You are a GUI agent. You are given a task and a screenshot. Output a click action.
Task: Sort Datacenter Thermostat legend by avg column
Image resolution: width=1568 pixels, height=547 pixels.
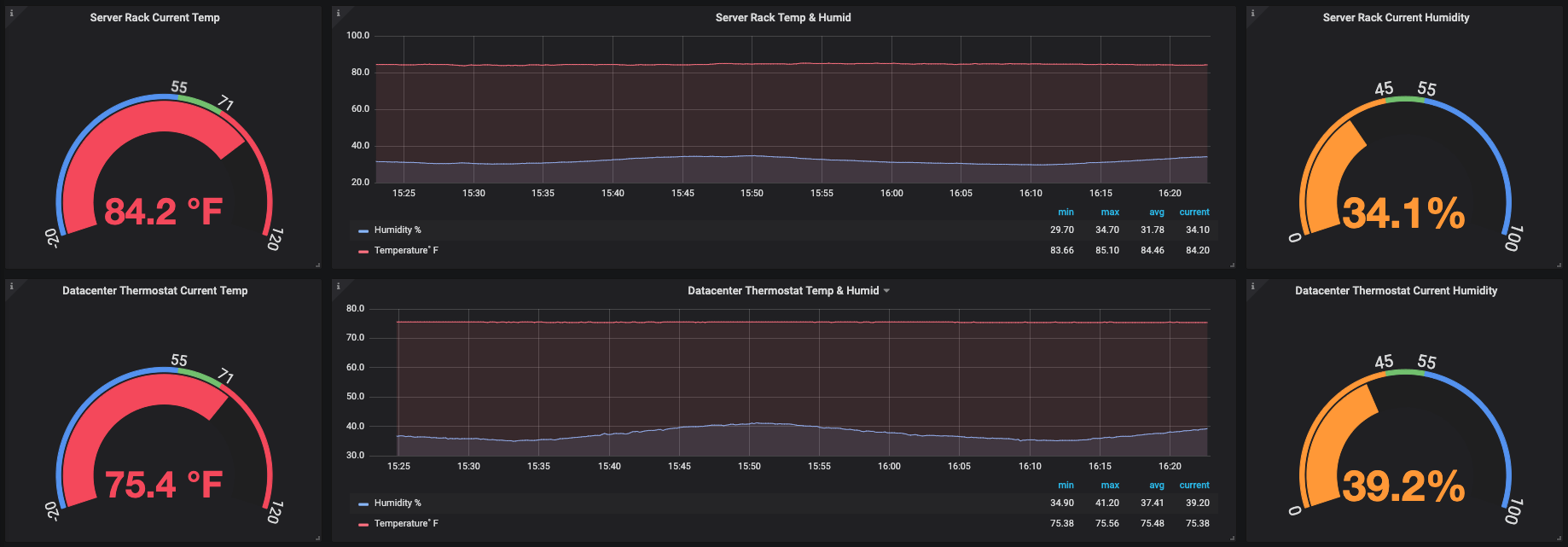1156,486
